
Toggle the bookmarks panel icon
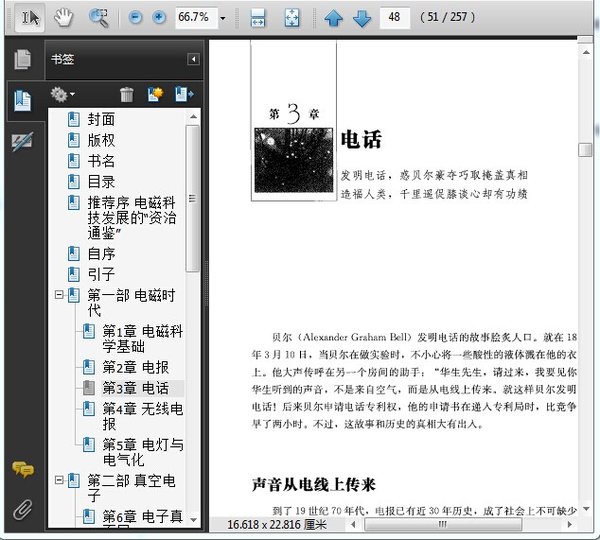[21, 100]
